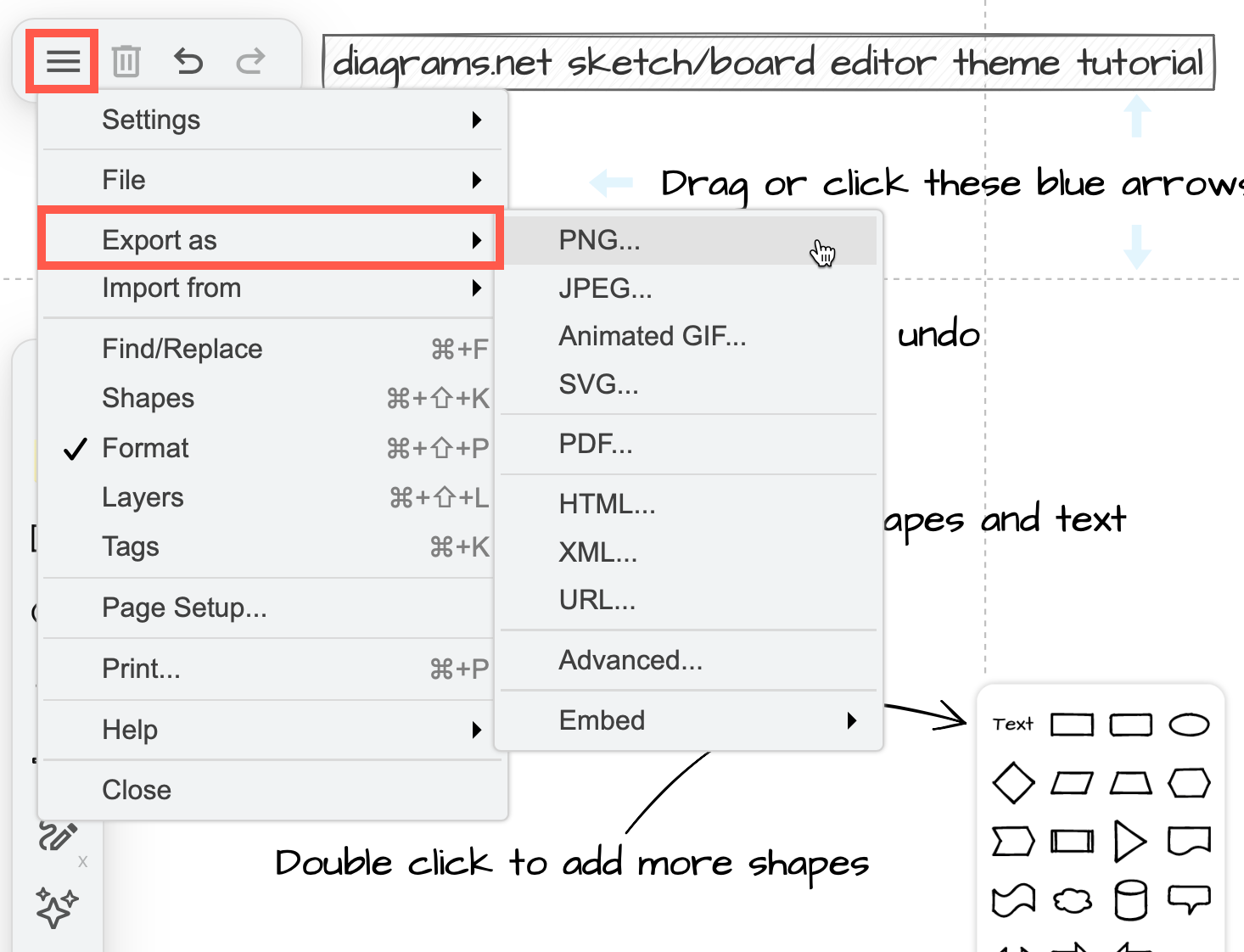Expand the Embed submenu
Screen dimensions: 1244x952
click(x=688, y=720)
